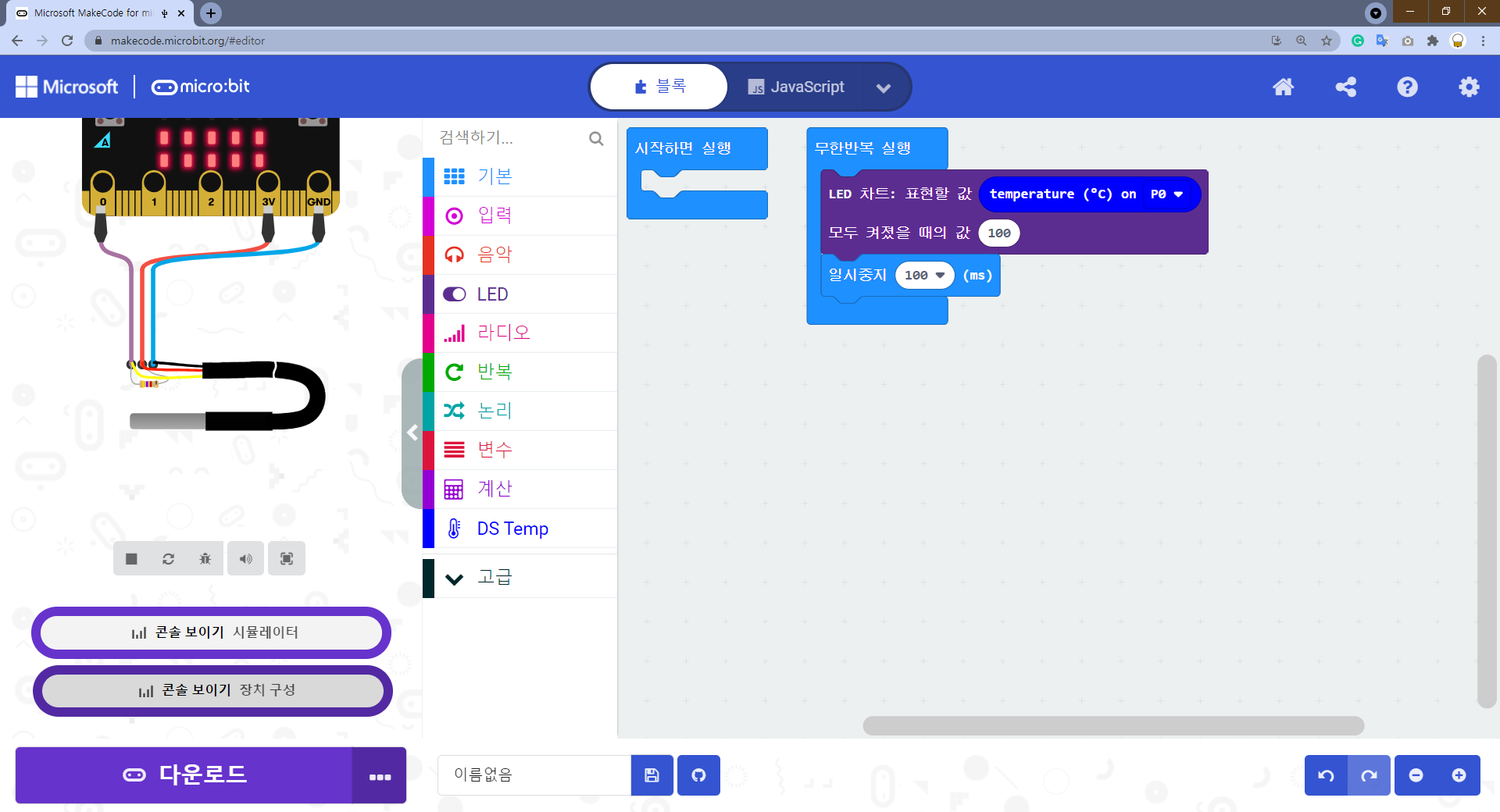The height and width of the screenshot is (812, 1500).
Task: Select the 블록 editor tab
Action: (x=659, y=86)
